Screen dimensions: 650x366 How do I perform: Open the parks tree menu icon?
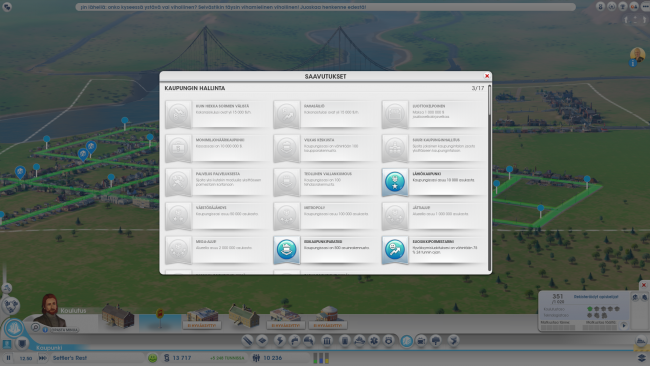436,341
